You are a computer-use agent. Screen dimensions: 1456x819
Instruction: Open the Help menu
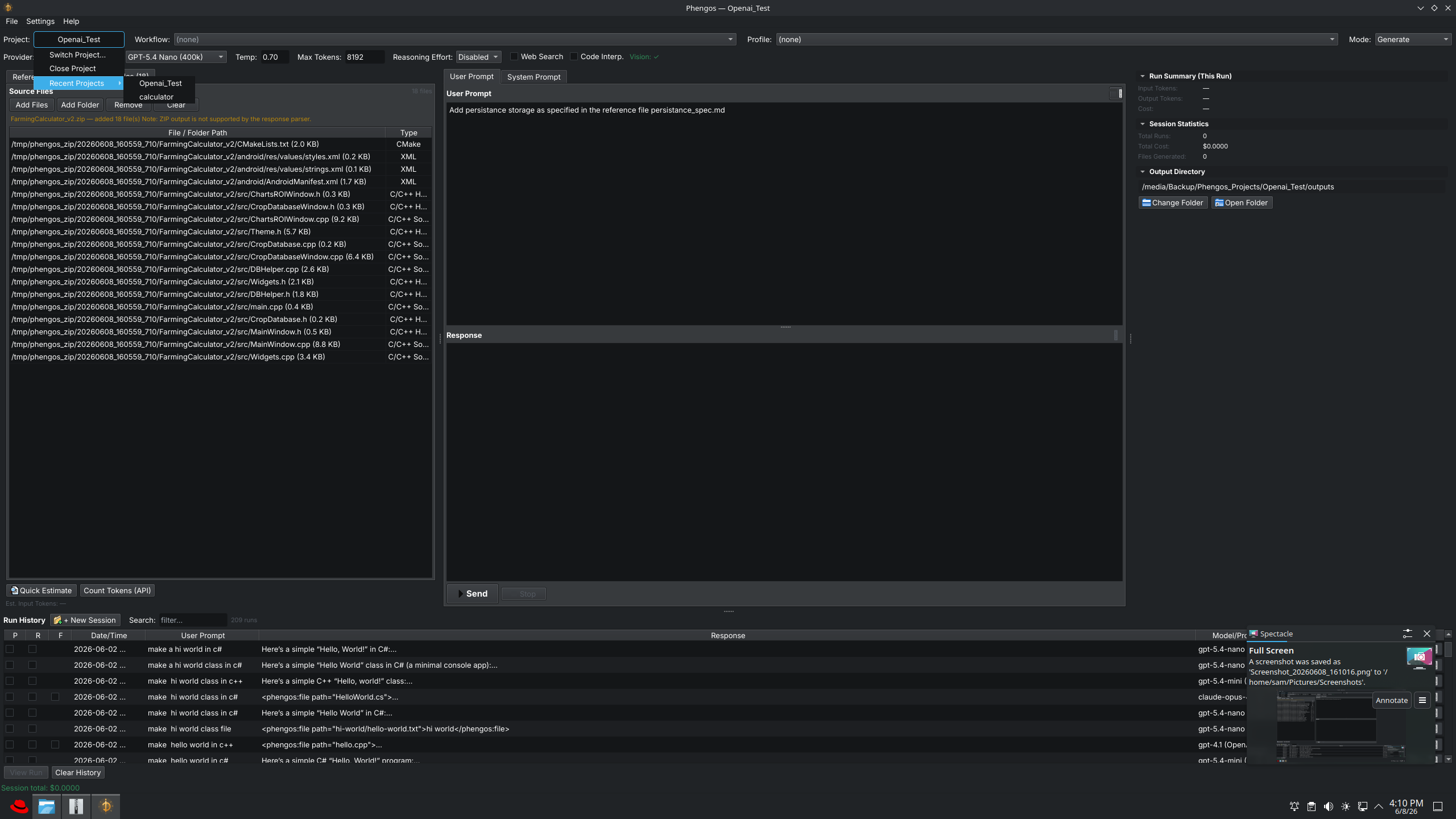pyautogui.click(x=71, y=21)
